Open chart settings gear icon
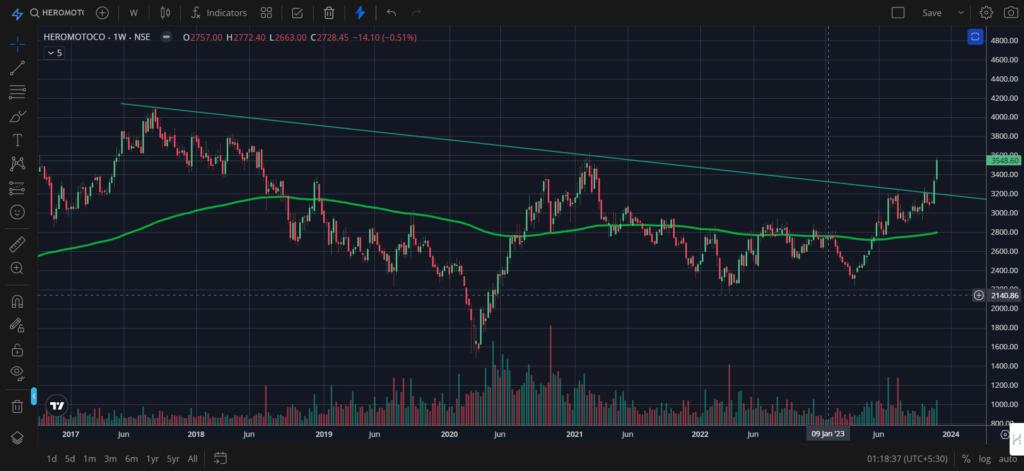Image resolution: width=1024 pixels, height=471 pixels. (986, 12)
